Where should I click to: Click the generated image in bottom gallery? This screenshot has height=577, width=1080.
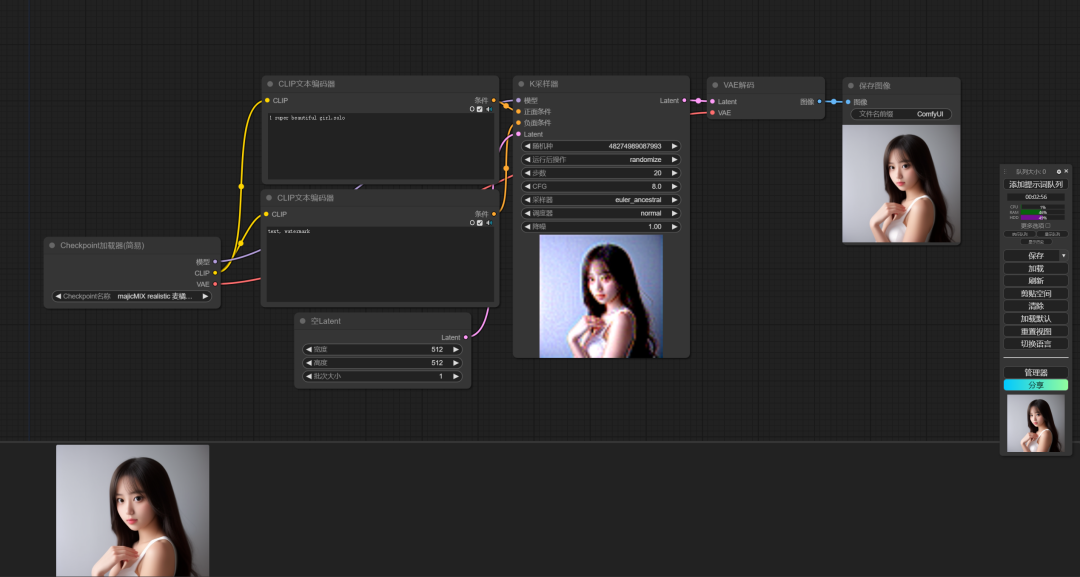132,510
